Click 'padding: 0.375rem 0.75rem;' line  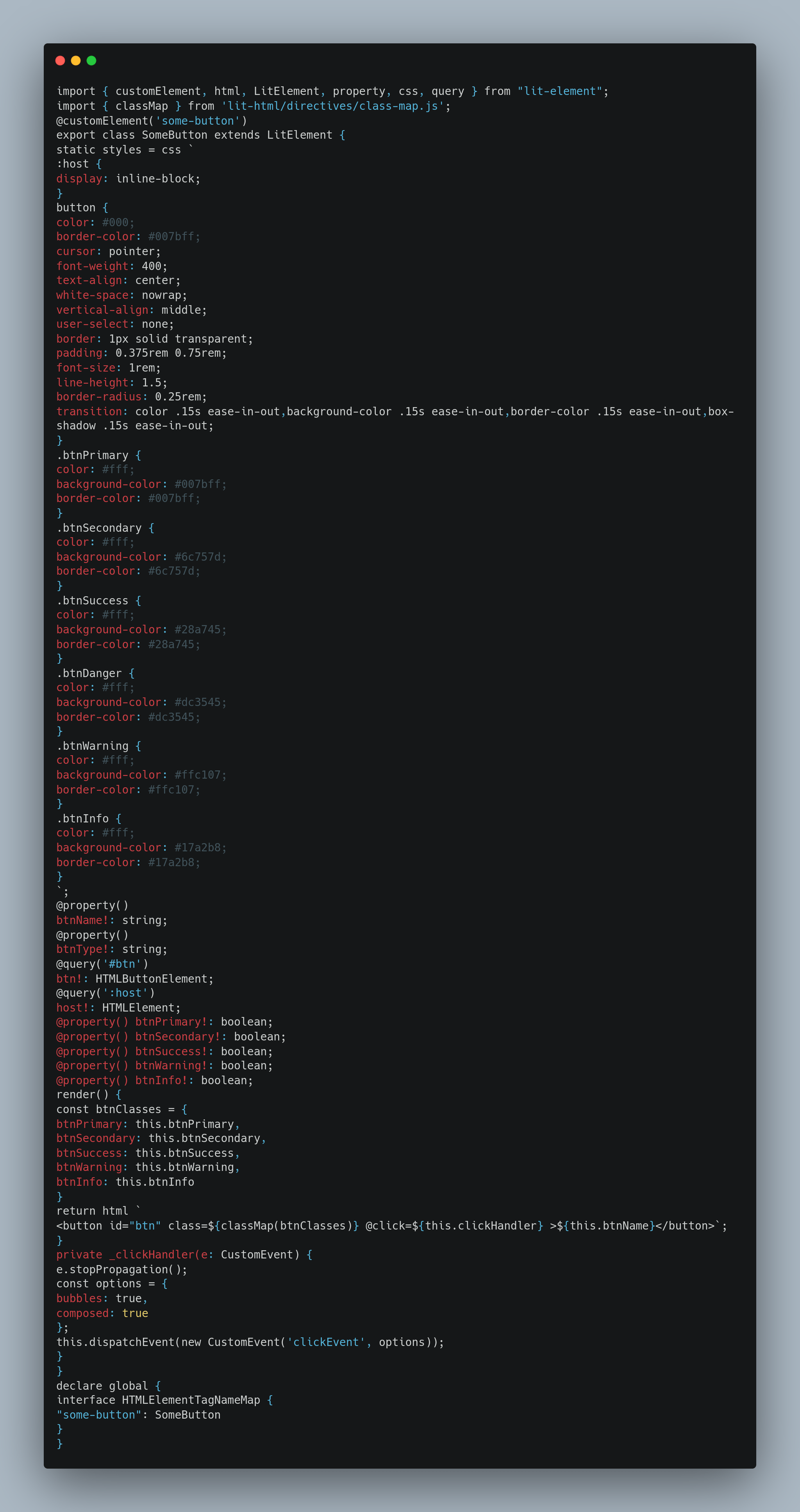[x=141, y=353]
